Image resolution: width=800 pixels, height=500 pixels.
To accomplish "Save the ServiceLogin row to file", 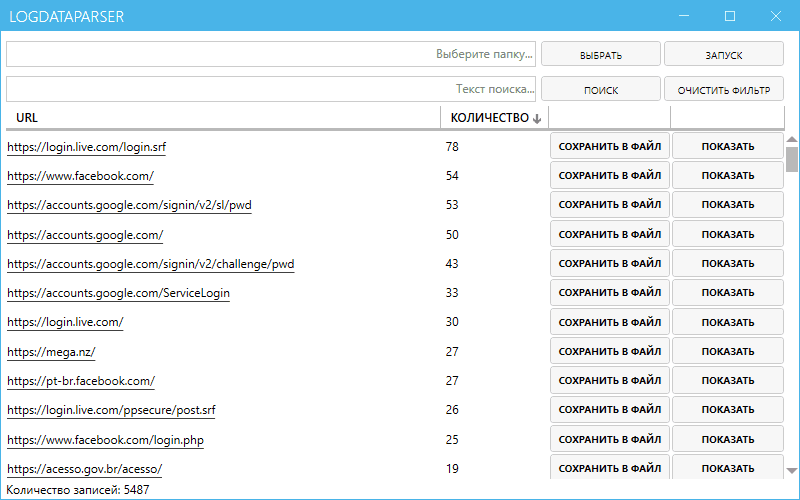I will pyautogui.click(x=610, y=292).
